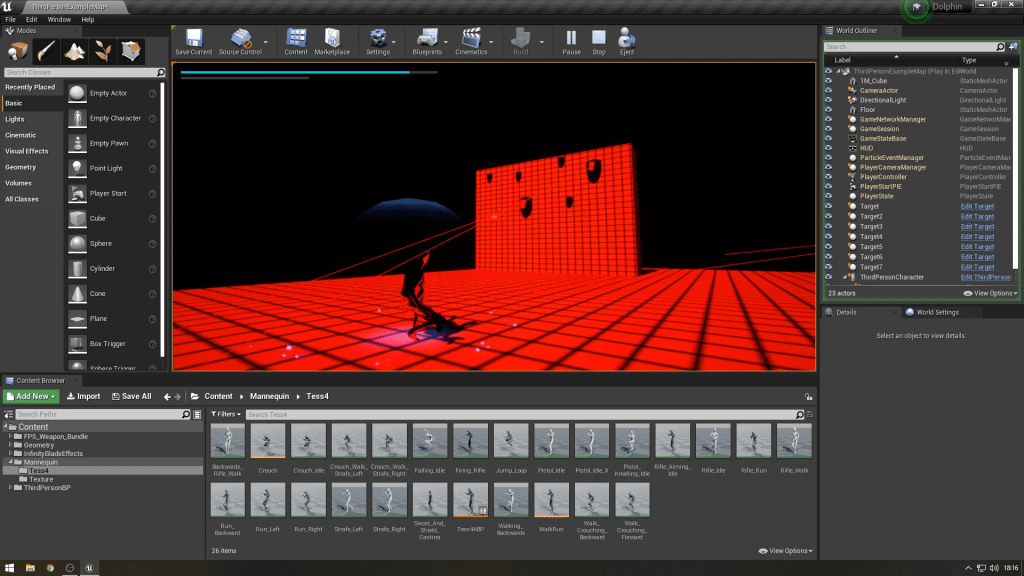Switch to the World Settings tab
This screenshot has height=576, width=1024.
(x=936, y=312)
